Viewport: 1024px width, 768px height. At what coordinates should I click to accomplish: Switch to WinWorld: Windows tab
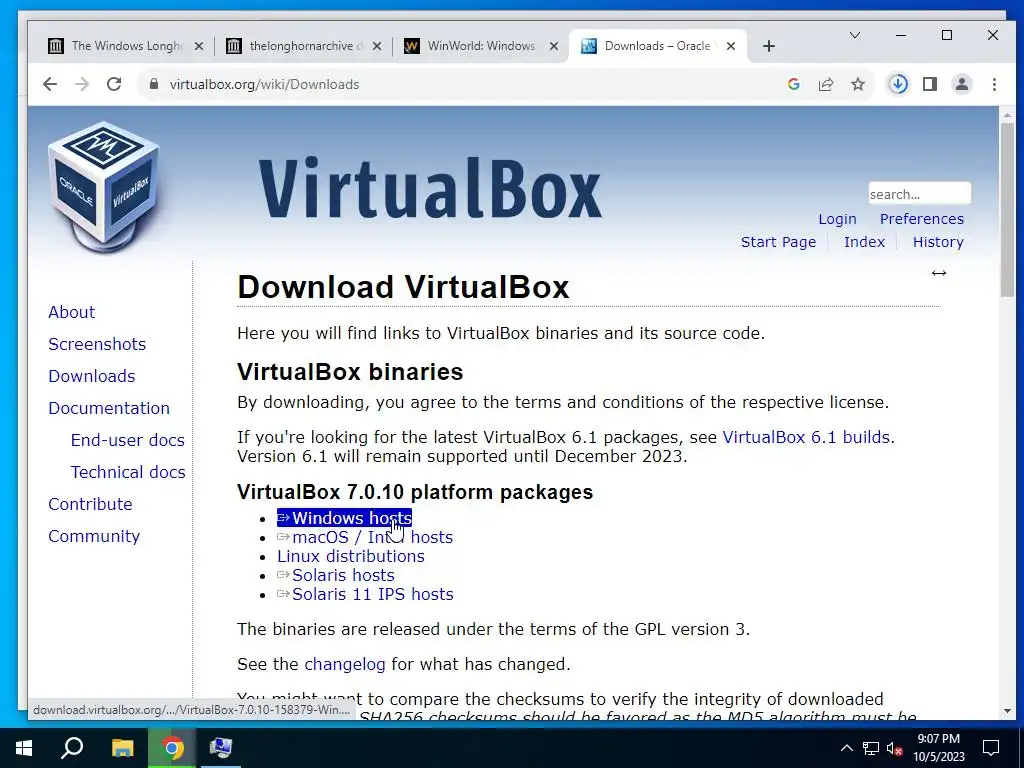pos(480,46)
